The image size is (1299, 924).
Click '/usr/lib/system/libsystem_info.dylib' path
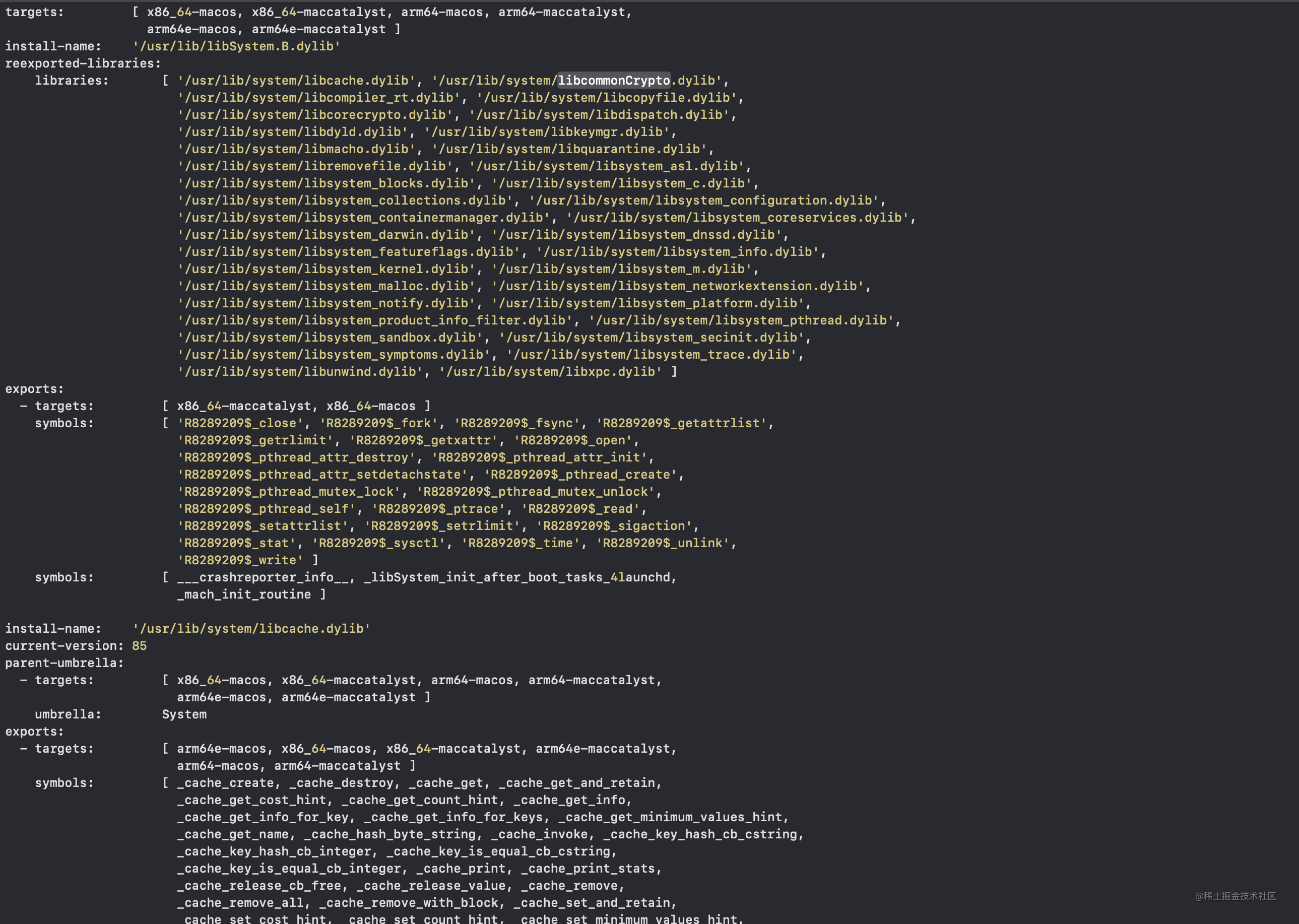[678, 251]
